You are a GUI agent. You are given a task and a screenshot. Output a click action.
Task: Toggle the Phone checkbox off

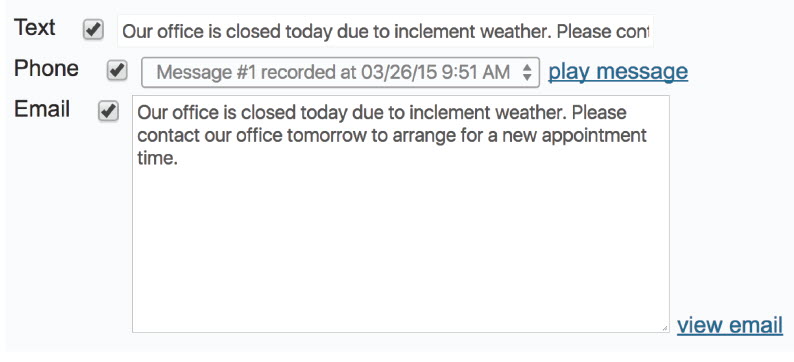click(117, 70)
